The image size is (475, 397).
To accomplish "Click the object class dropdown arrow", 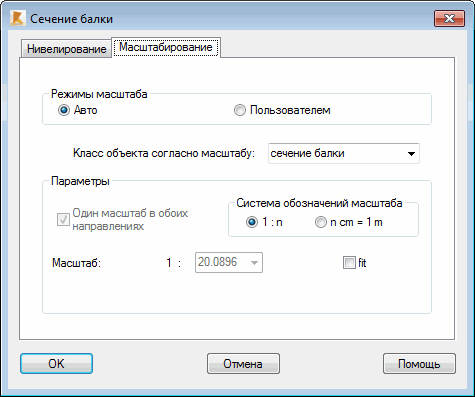I will click(x=411, y=154).
